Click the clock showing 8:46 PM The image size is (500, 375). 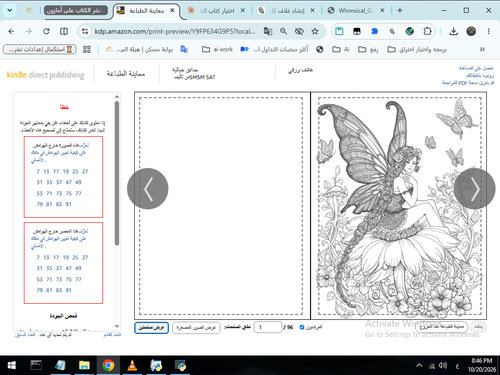point(481,361)
